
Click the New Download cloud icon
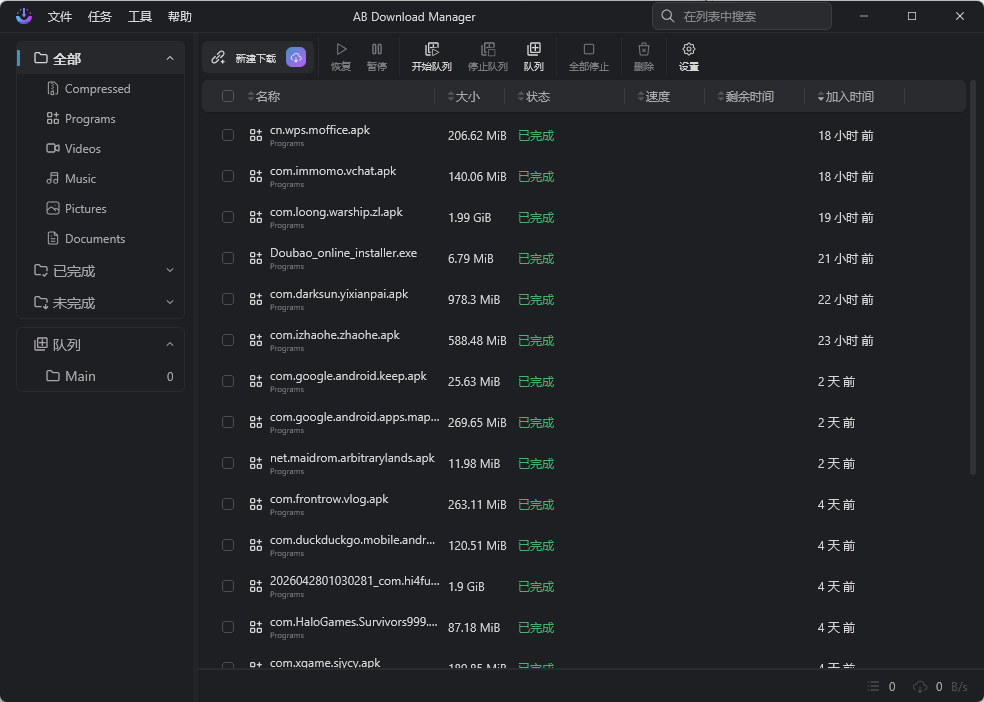tap(296, 58)
